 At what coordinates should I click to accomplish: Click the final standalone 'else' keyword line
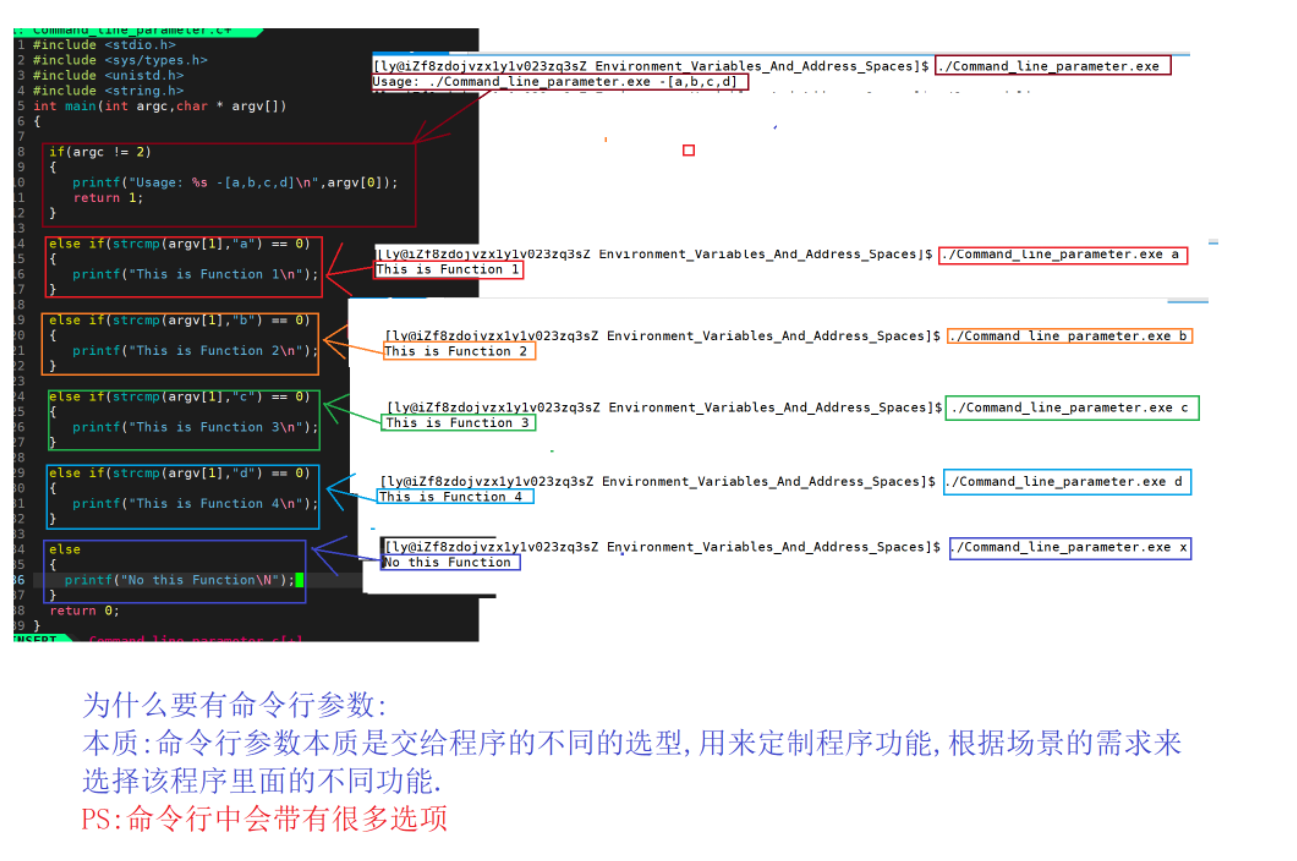tap(64, 550)
